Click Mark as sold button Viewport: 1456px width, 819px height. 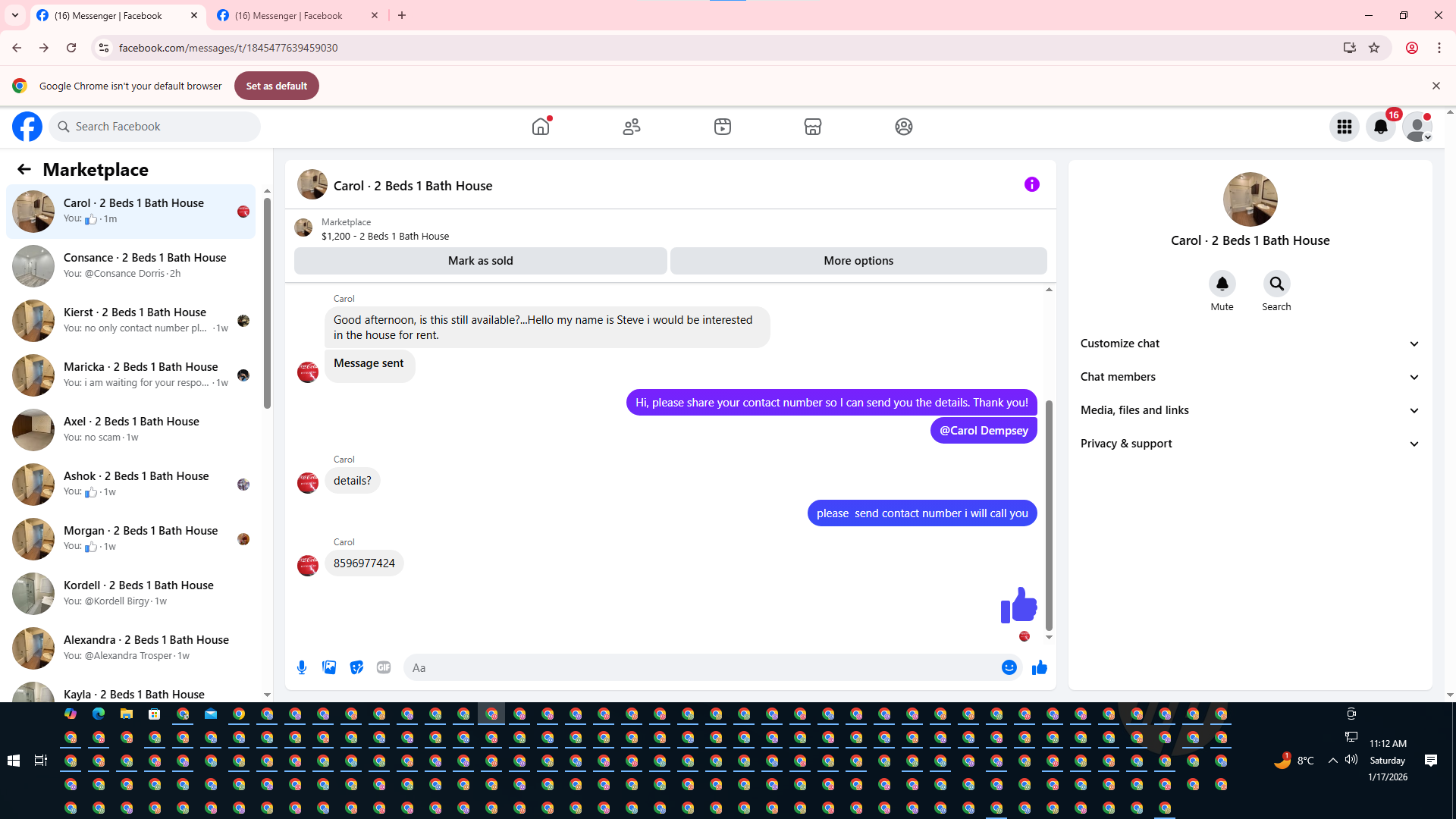click(480, 261)
